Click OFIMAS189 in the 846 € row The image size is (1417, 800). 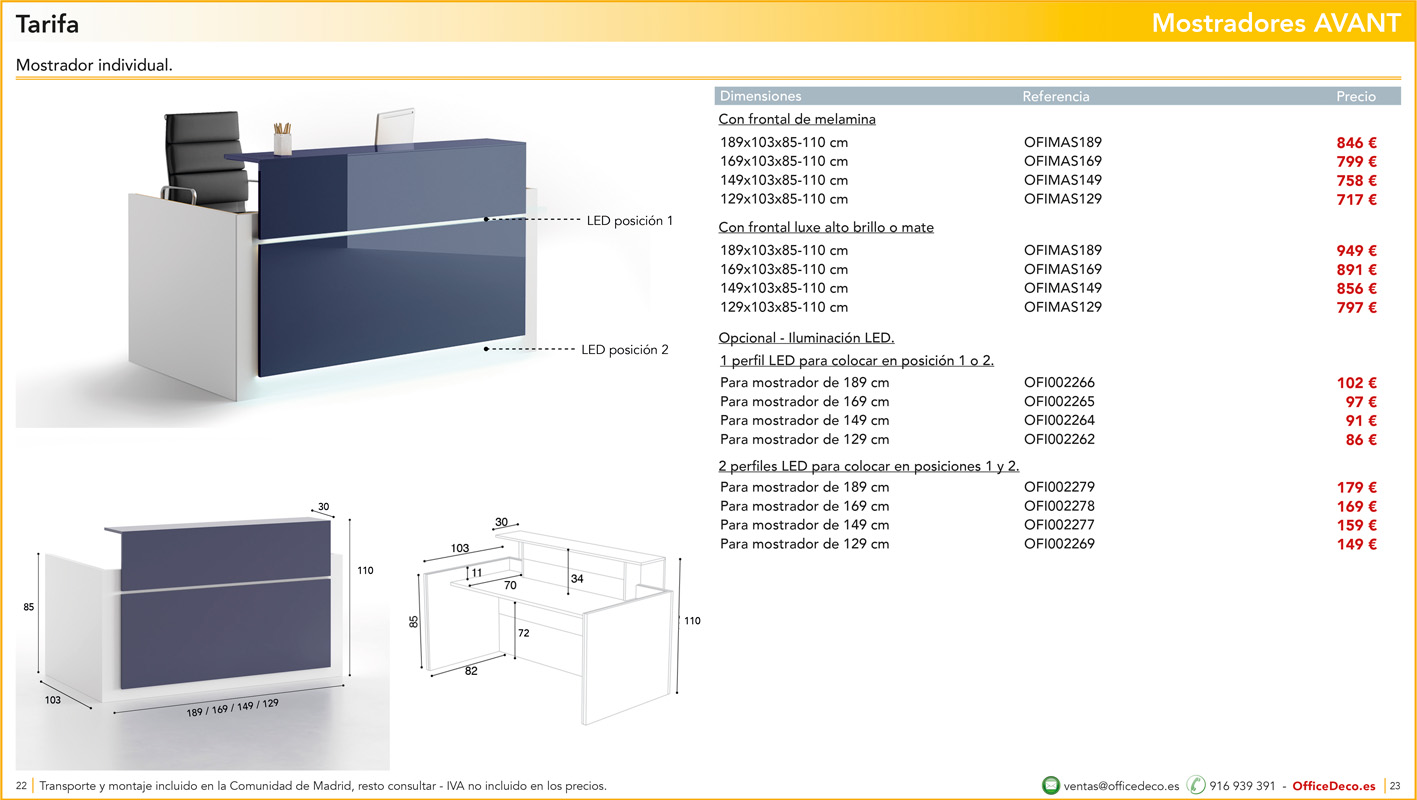tap(1062, 142)
